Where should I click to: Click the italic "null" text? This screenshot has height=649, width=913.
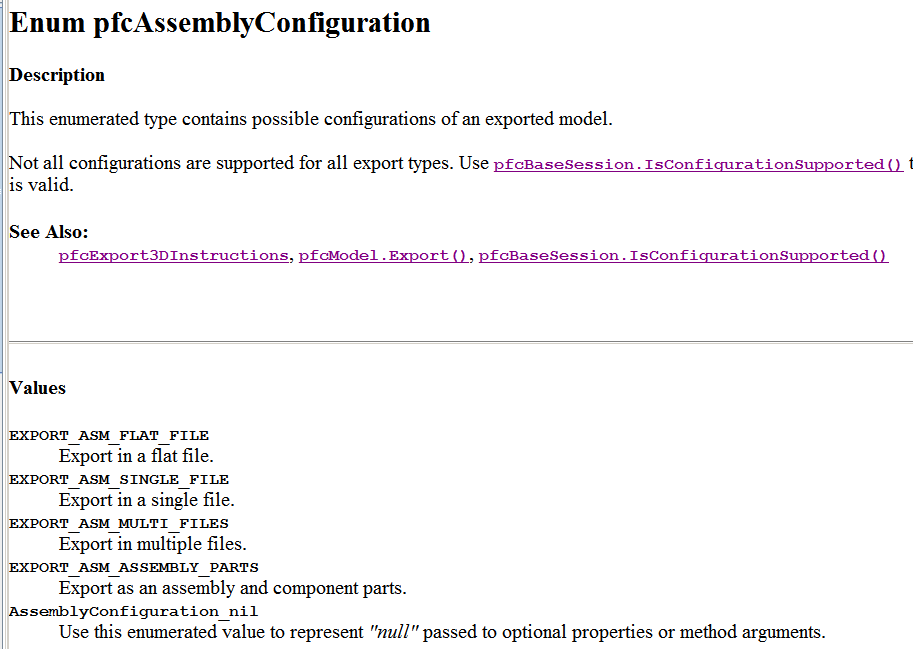[394, 632]
